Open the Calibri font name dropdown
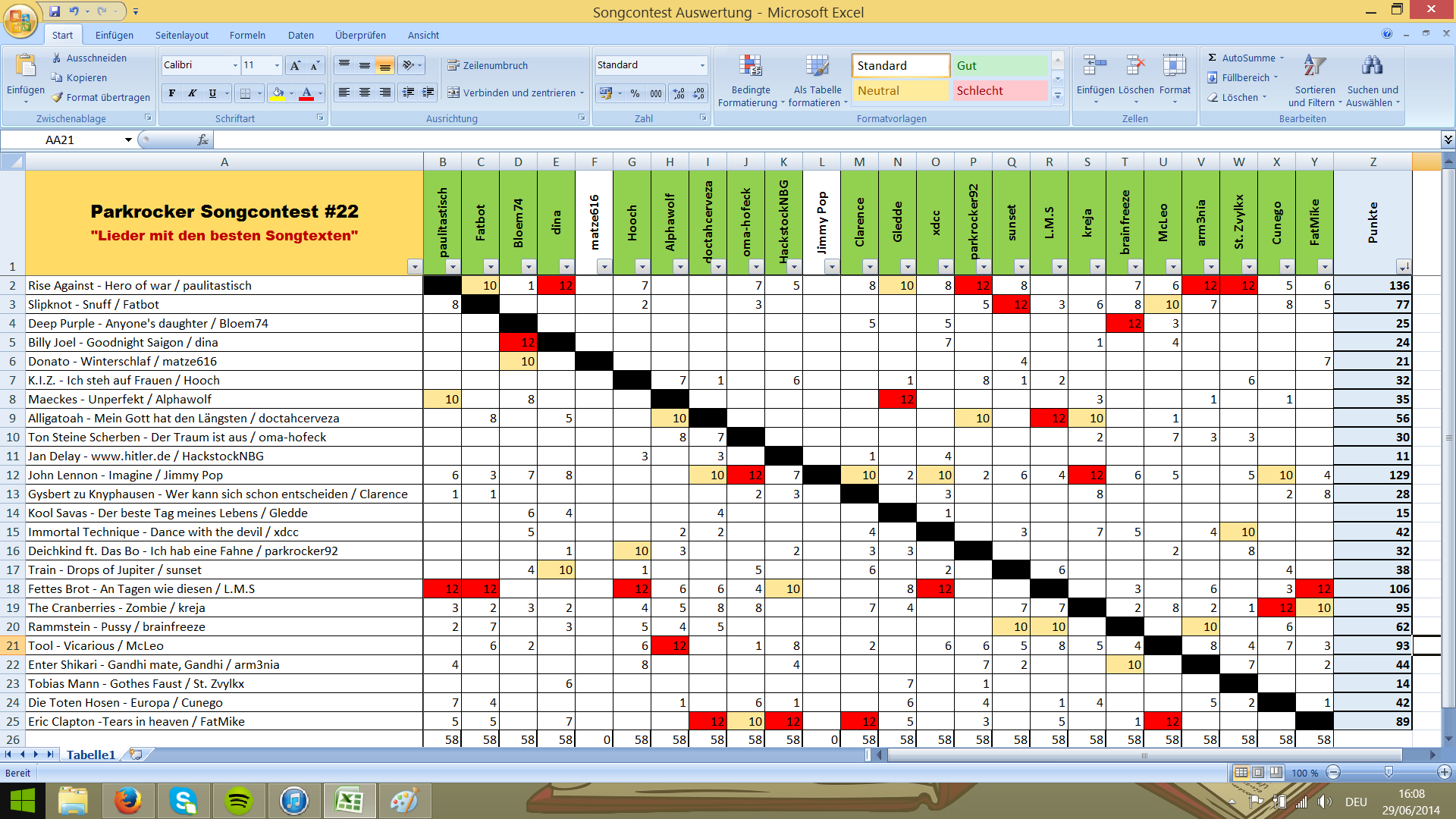This screenshot has height=819, width=1456. pos(235,65)
